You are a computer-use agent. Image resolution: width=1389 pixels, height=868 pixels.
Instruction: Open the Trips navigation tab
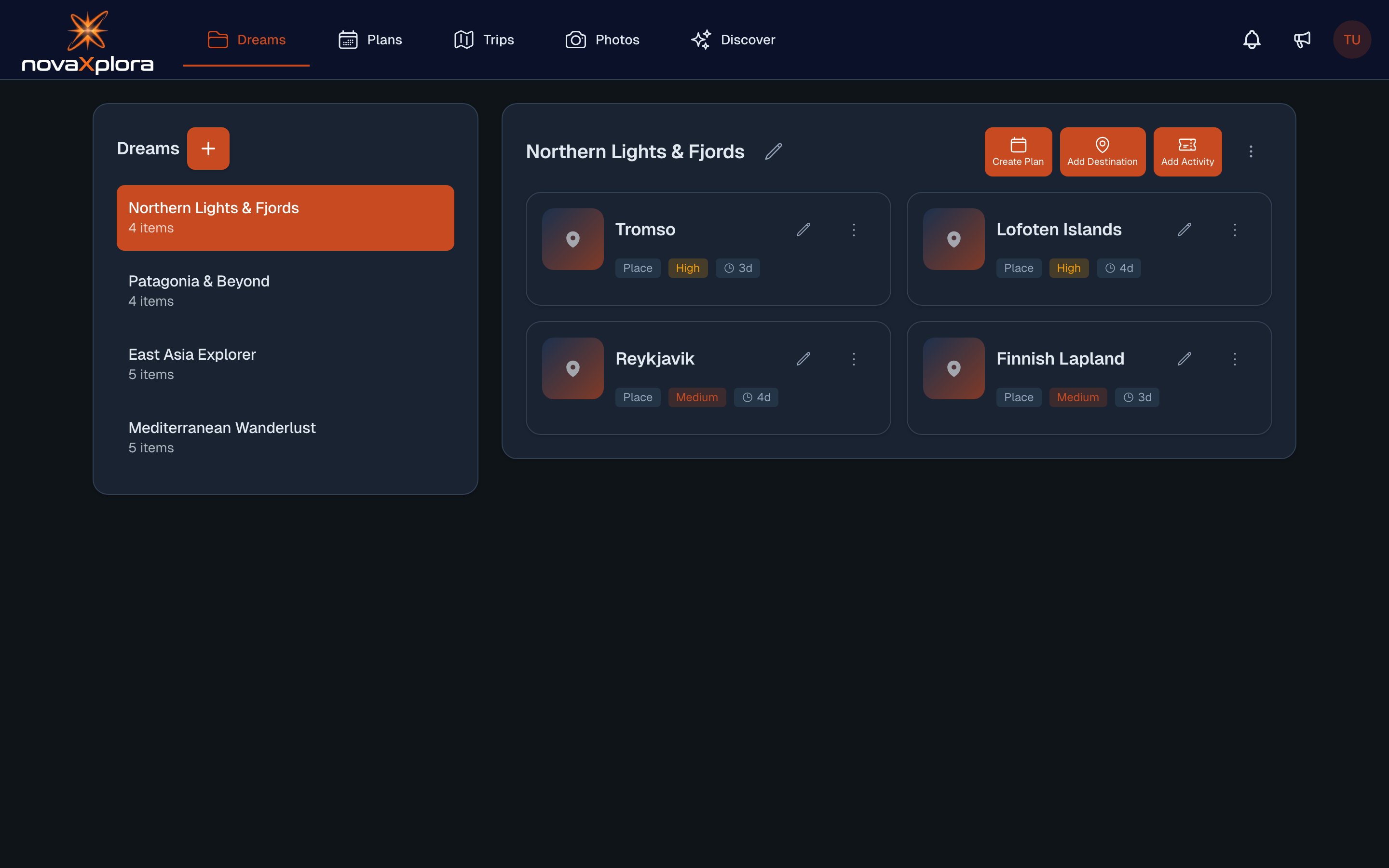tap(484, 40)
